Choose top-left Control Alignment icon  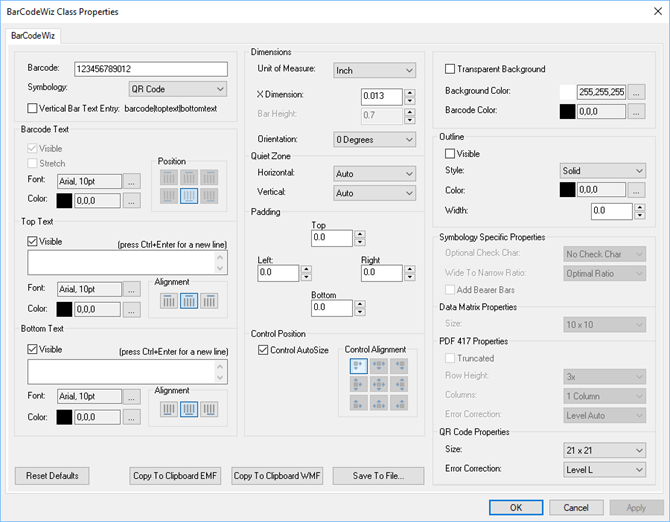click(359, 366)
